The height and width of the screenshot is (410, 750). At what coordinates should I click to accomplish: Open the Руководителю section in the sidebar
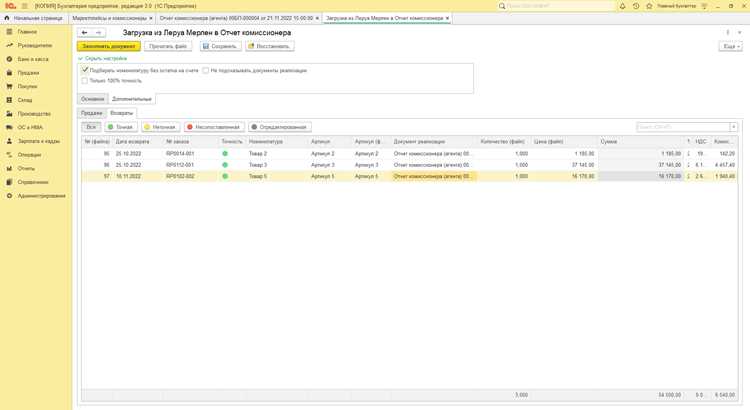coord(34,45)
